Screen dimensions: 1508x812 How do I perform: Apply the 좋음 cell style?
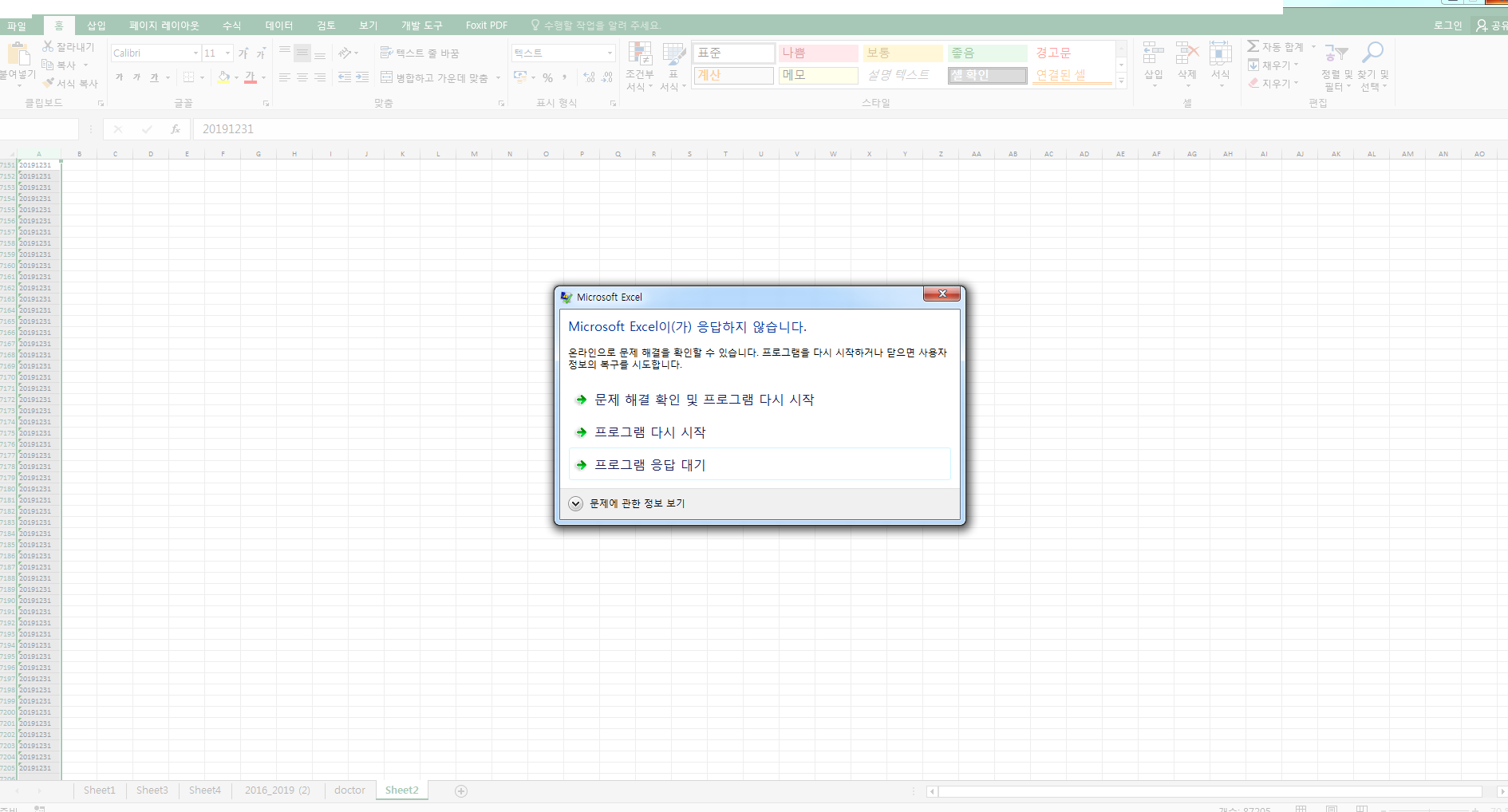tap(988, 53)
